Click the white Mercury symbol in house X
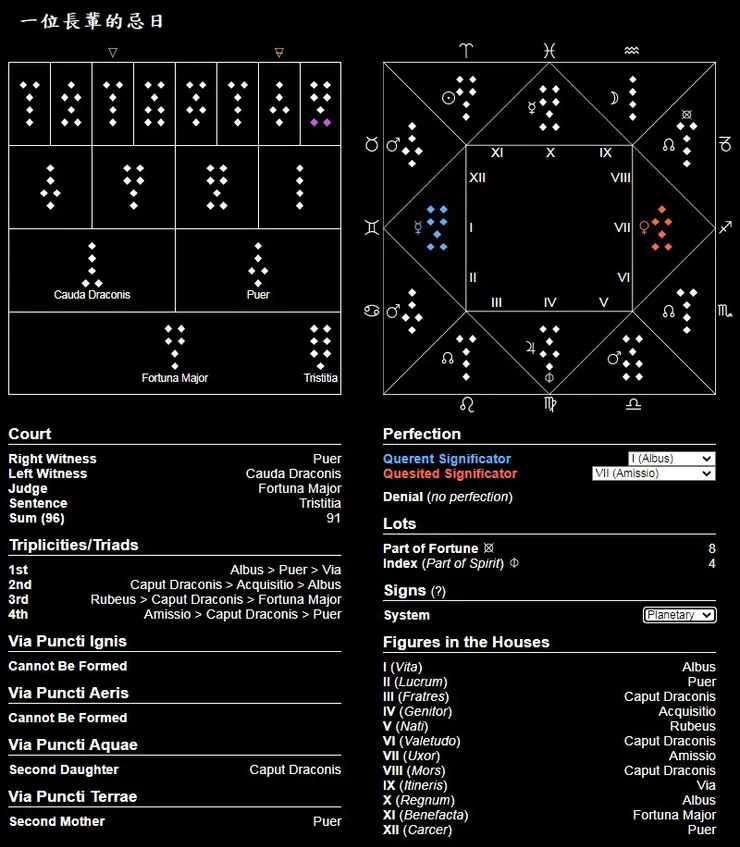 (x=532, y=107)
